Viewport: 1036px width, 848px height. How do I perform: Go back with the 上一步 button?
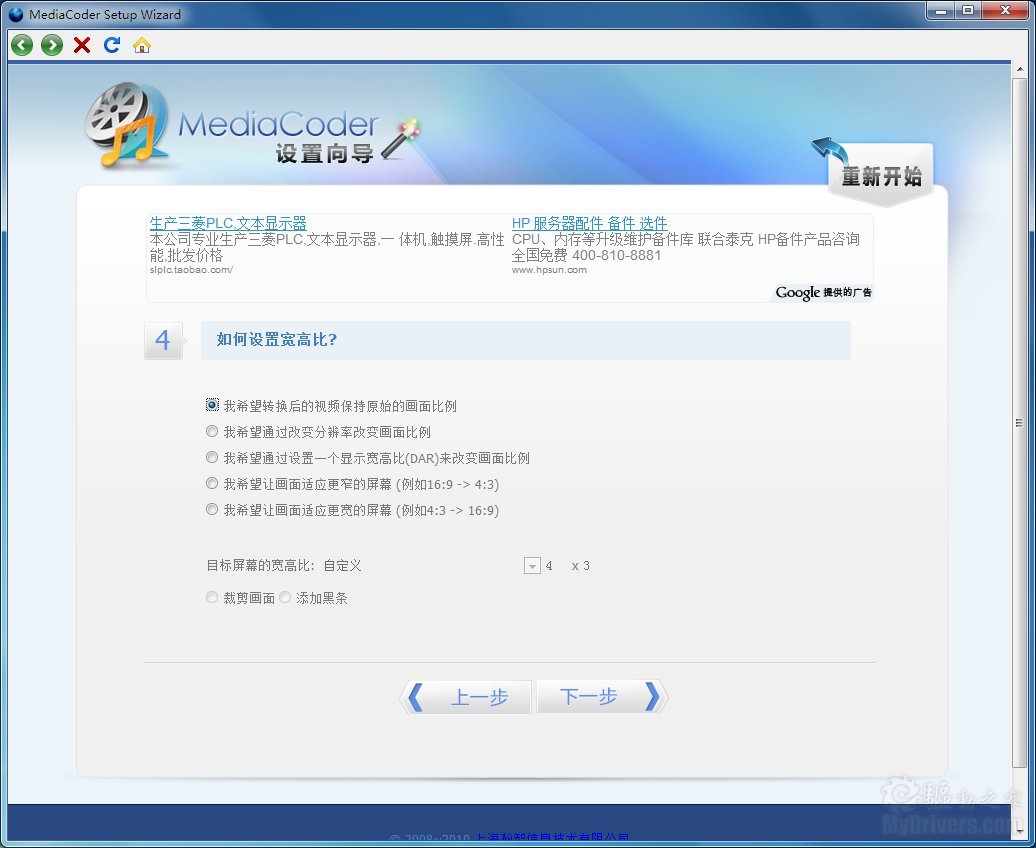pyautogui.click(x=466, y=697)
